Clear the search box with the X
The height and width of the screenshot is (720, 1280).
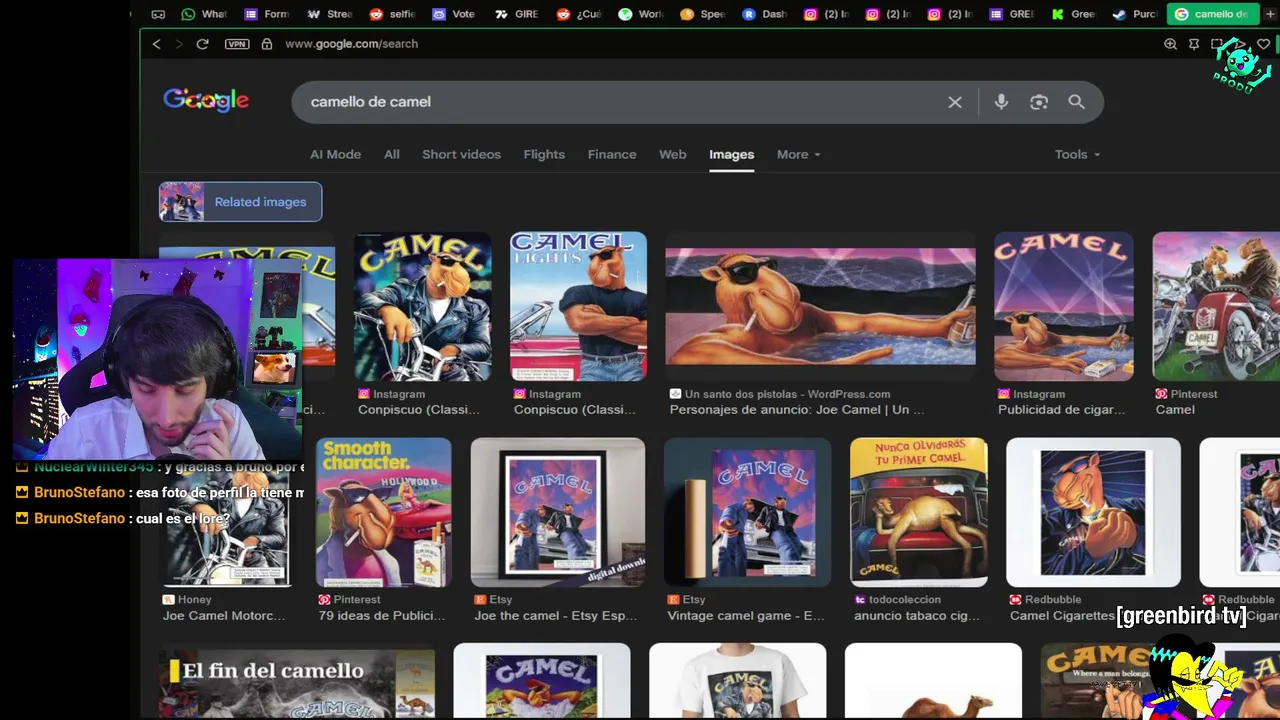[x=955, y=102]
